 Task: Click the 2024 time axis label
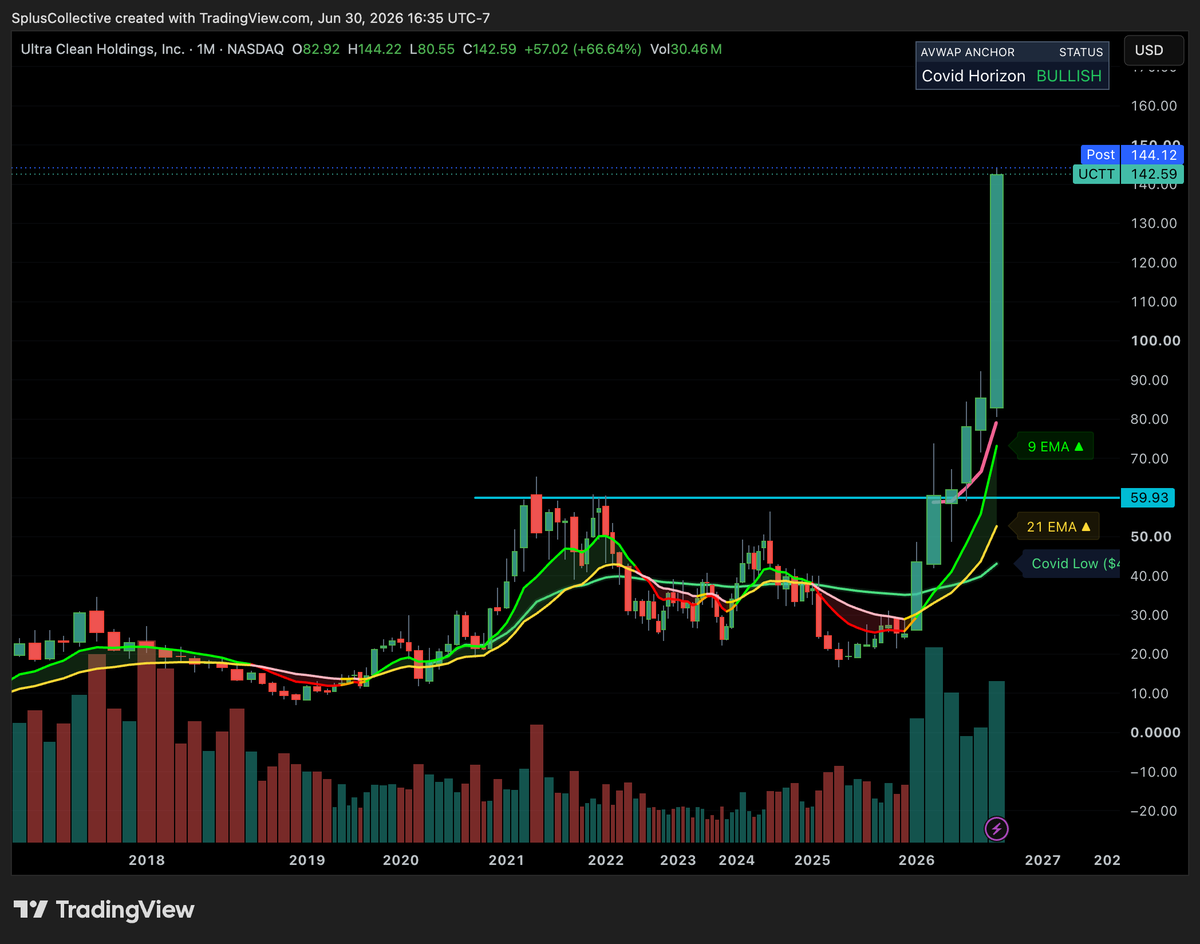pyautogui.click(x=737, y=860)
